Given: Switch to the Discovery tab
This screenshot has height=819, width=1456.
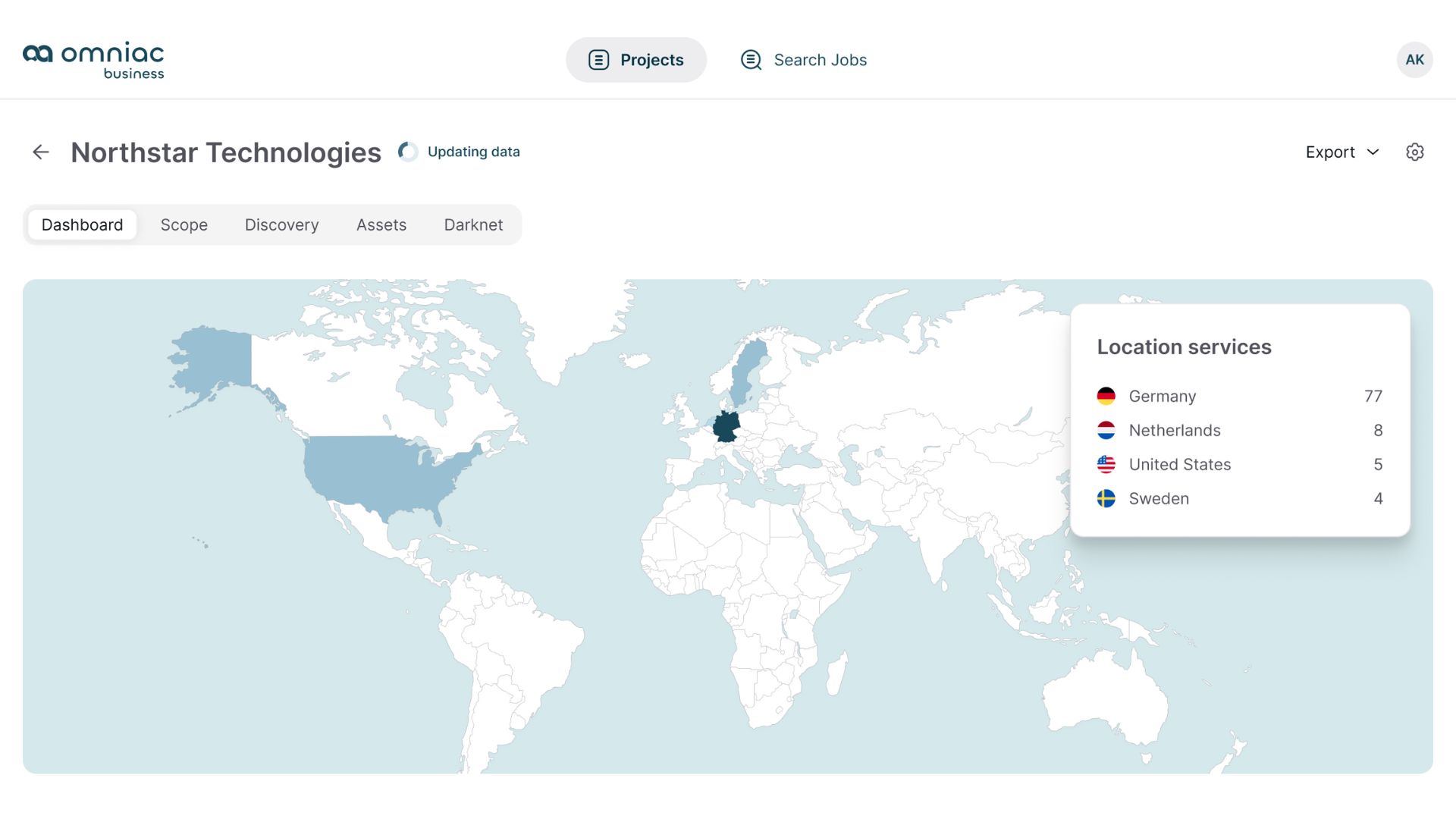Looking at the screenshot, I should (281, 224).
